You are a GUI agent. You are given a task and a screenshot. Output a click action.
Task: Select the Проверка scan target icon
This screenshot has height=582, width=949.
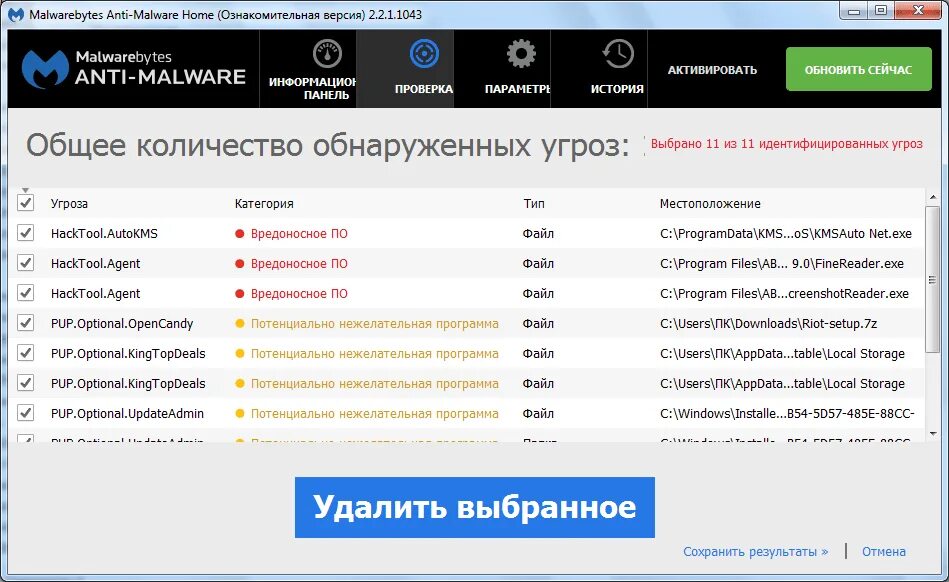(x=424, y=54)
